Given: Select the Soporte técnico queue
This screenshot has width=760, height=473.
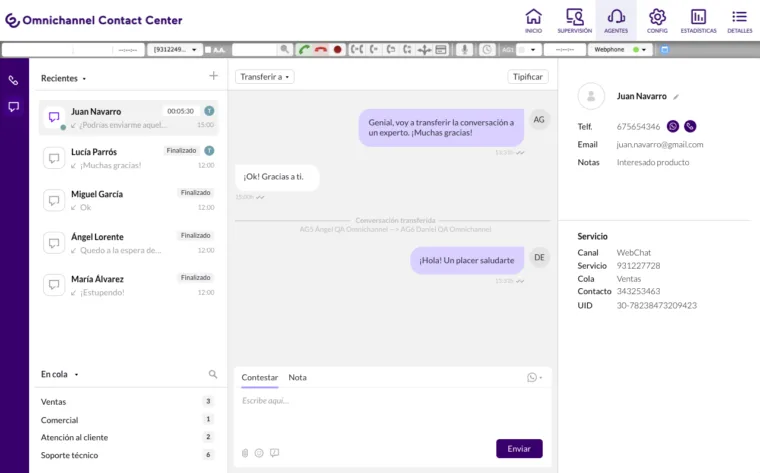Looking at the screenshot, I should pyautogui.click(x=127, y=455).
